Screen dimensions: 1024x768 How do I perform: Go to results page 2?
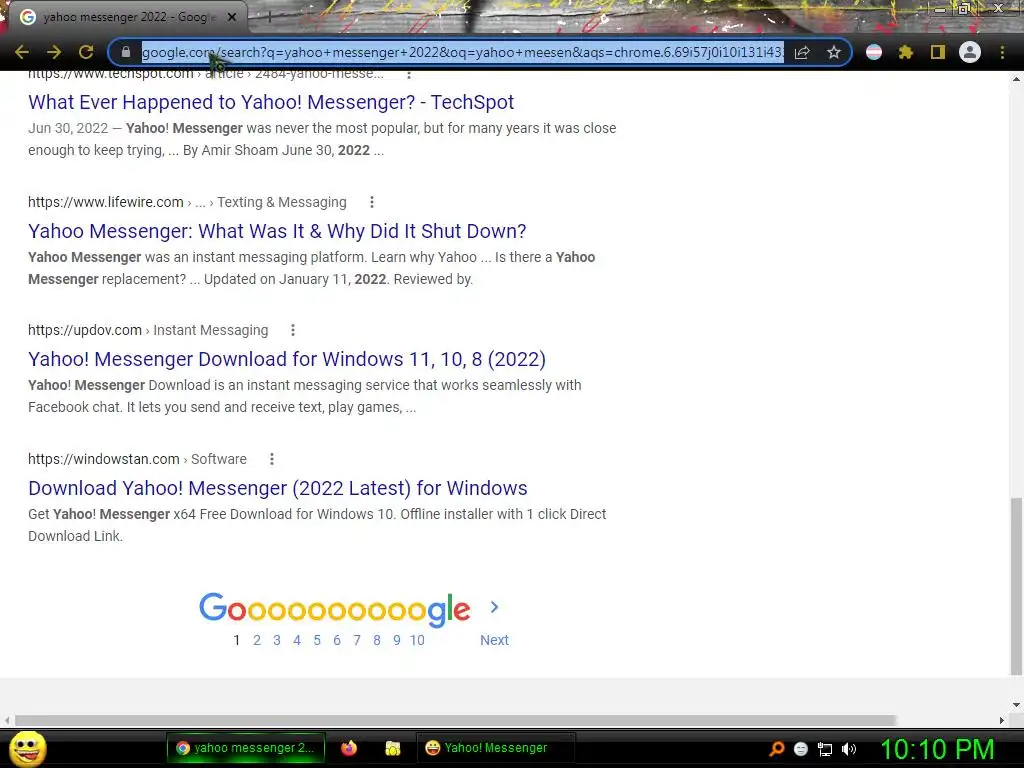point(257,640)
